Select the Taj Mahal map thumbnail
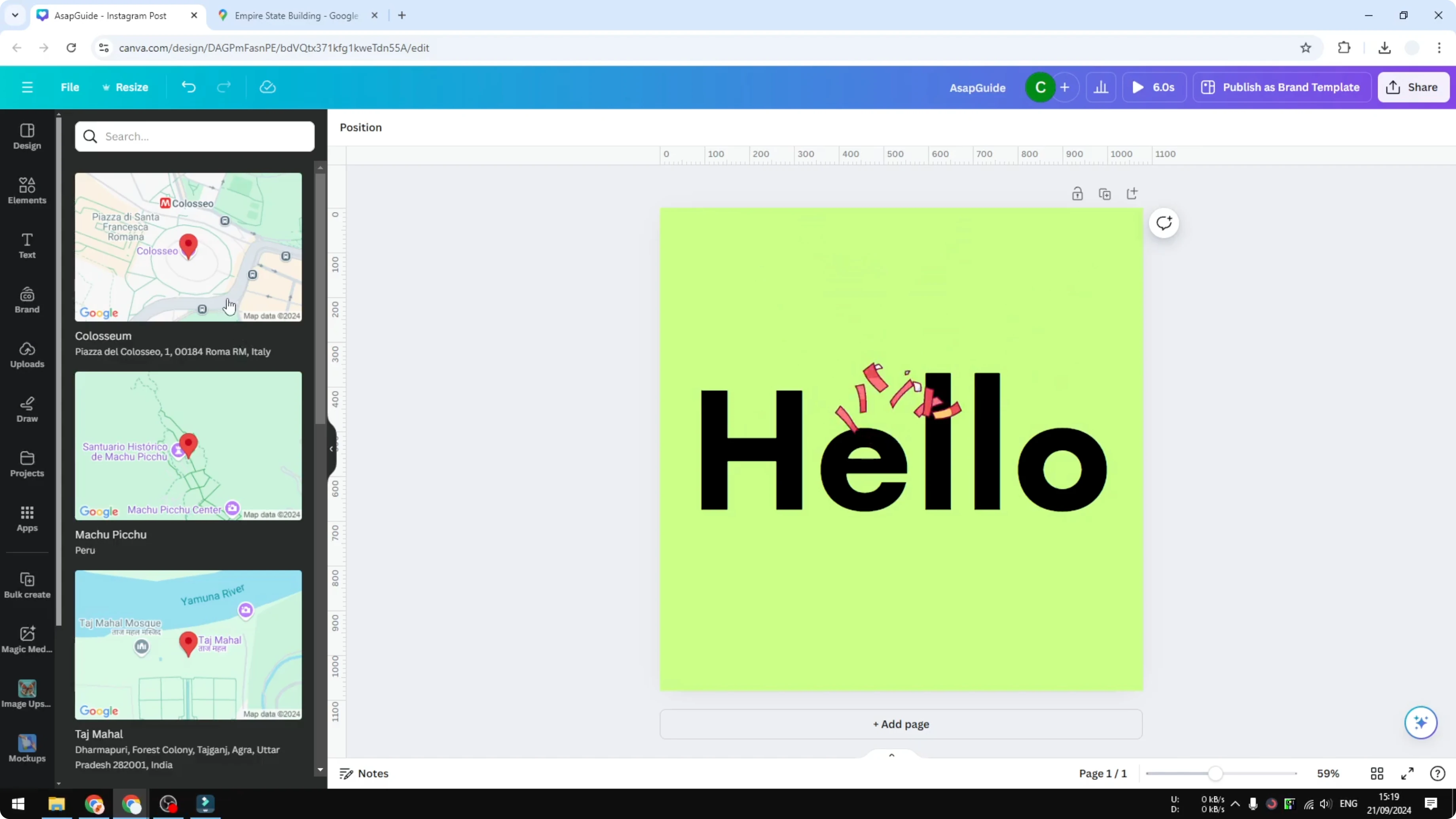Image resolution: width=1456 pixels, height=819 pixels. [188, 645]
